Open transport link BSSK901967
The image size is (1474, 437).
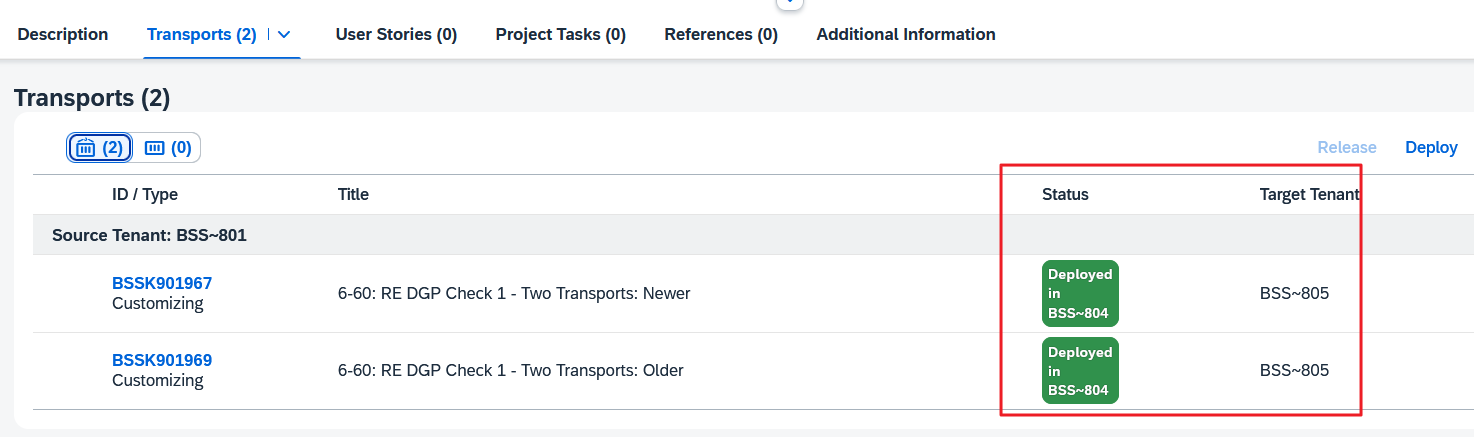pos(162,283)
